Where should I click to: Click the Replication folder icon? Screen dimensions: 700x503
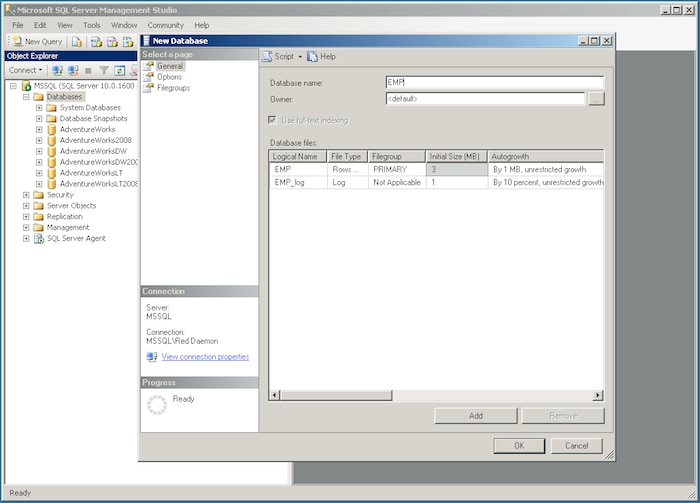click(x=39, y=216)
